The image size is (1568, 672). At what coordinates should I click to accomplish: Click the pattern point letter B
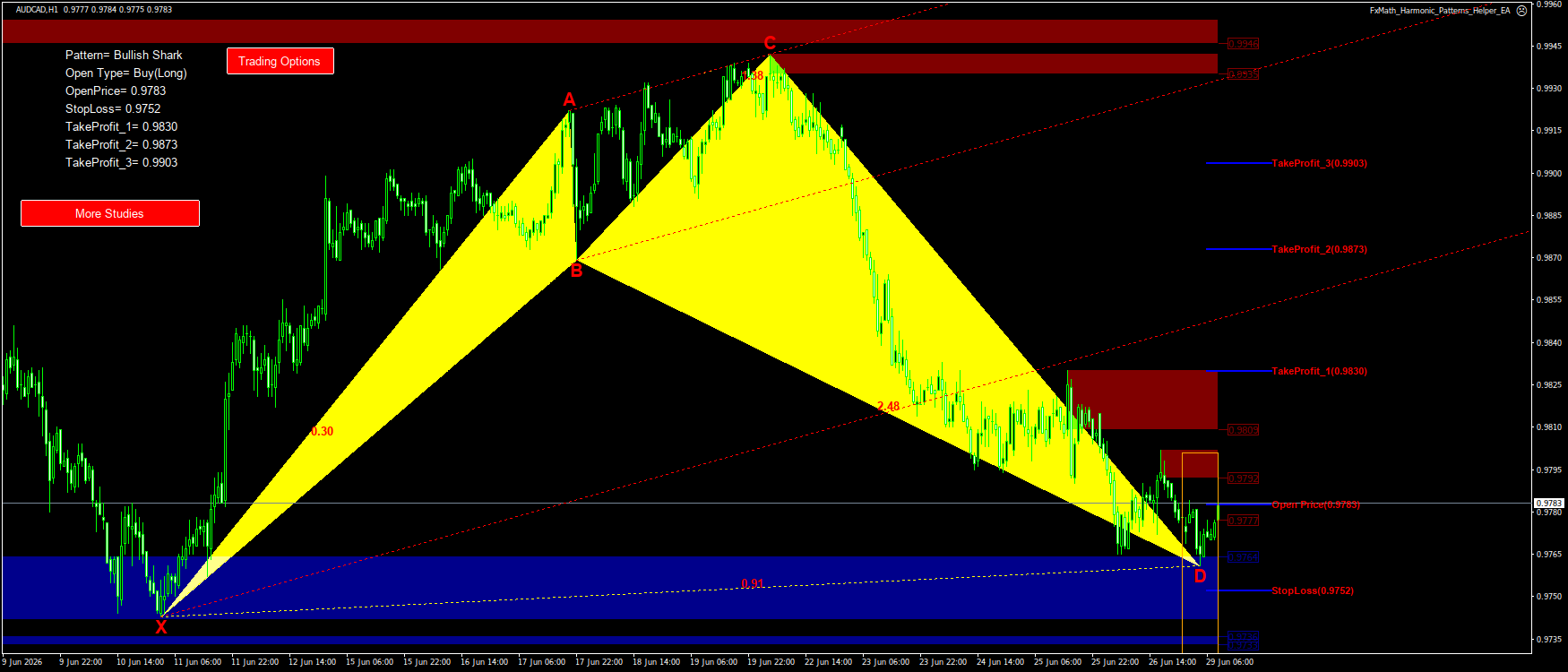[576, 271]
